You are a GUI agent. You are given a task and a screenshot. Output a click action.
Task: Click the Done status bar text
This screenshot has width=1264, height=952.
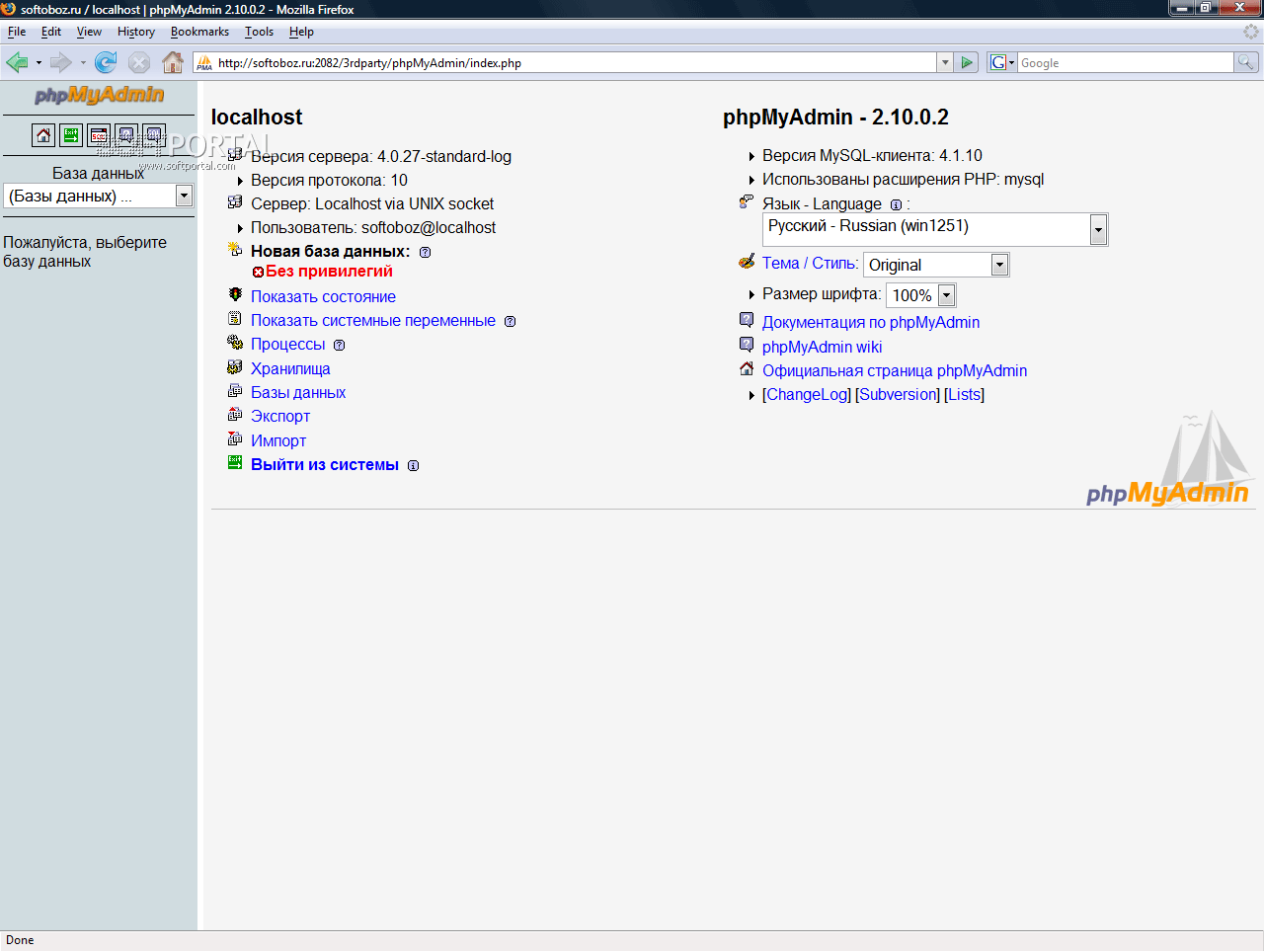(20, 940)
